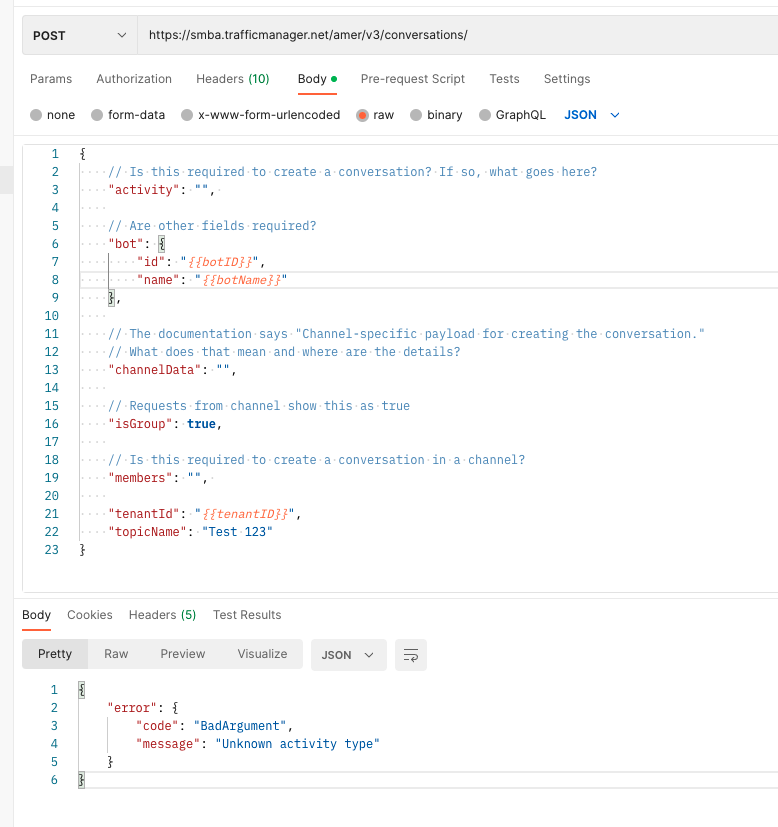Click the "channelData" key
Screen dimensions: 778x827
point(155,370)
